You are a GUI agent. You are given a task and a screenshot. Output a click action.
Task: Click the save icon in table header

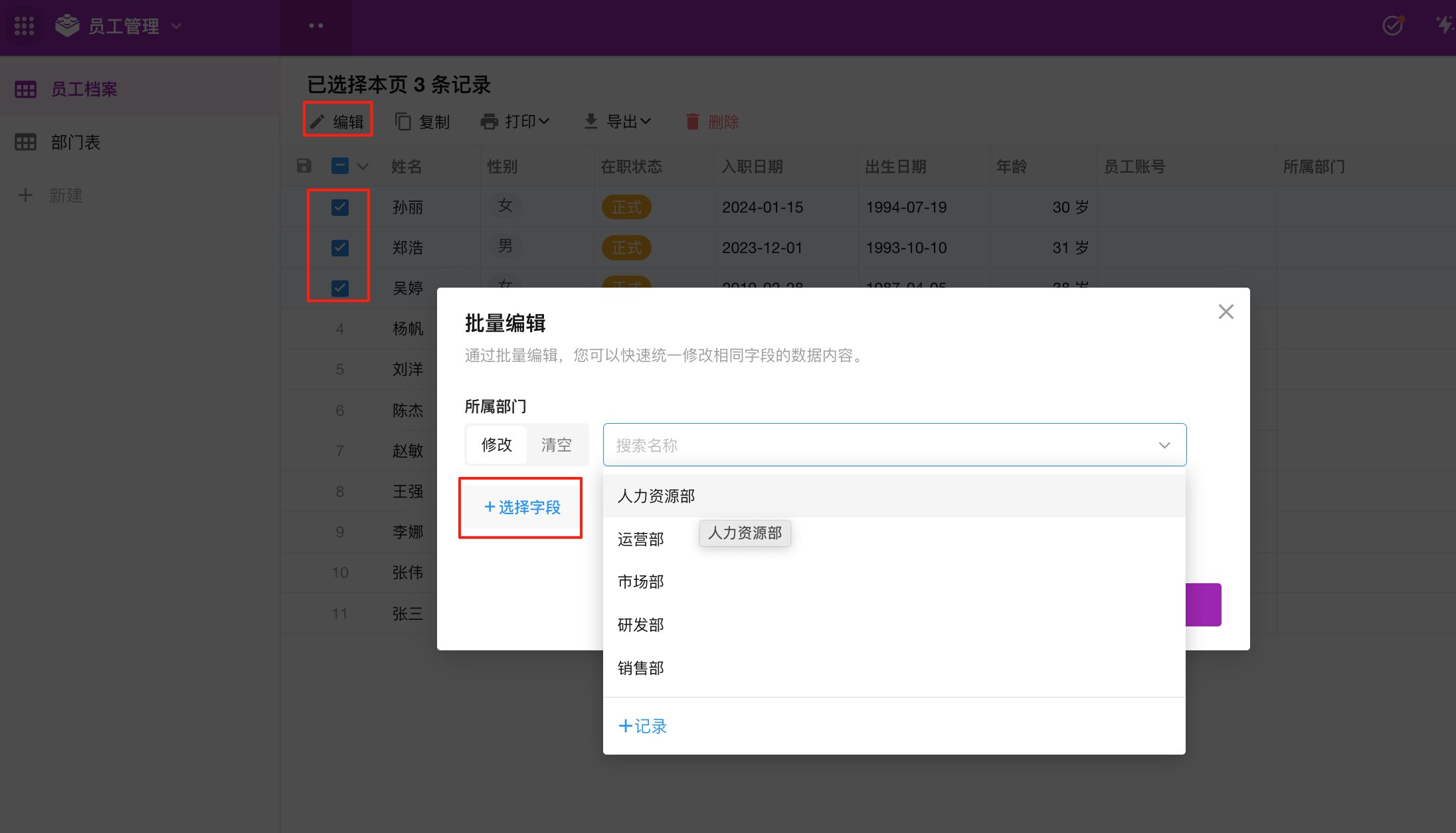tap(304, 166)
